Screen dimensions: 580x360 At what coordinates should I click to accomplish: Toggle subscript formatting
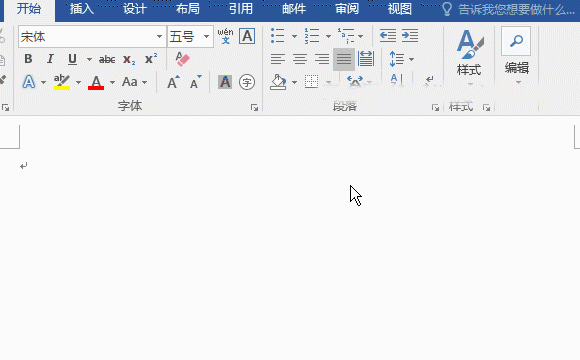pos(129,59)
